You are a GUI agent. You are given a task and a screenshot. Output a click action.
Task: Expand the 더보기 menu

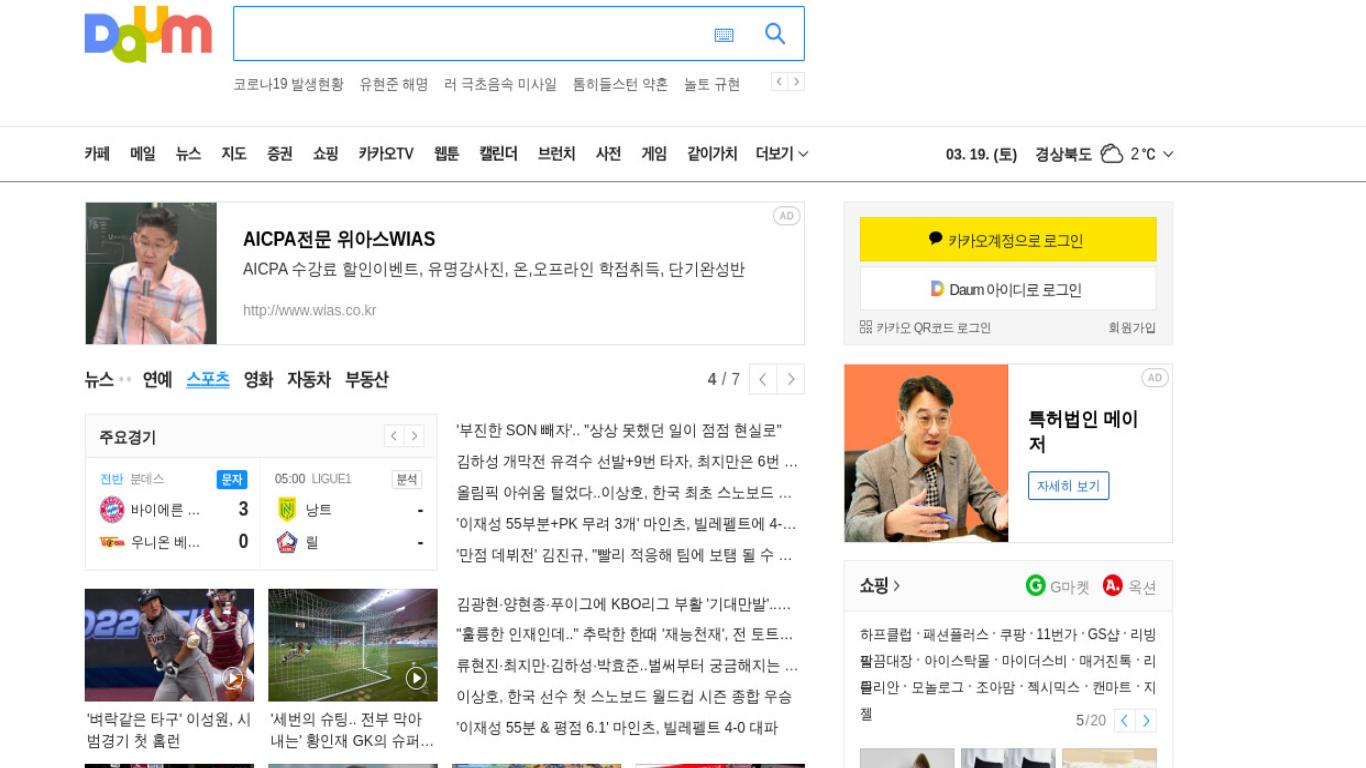tap(782, 154)
